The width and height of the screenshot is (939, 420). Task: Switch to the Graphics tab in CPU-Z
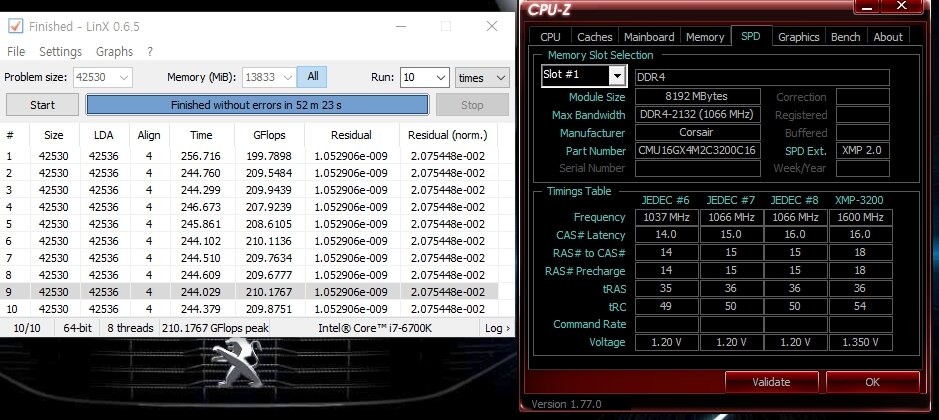pos(798,37)
